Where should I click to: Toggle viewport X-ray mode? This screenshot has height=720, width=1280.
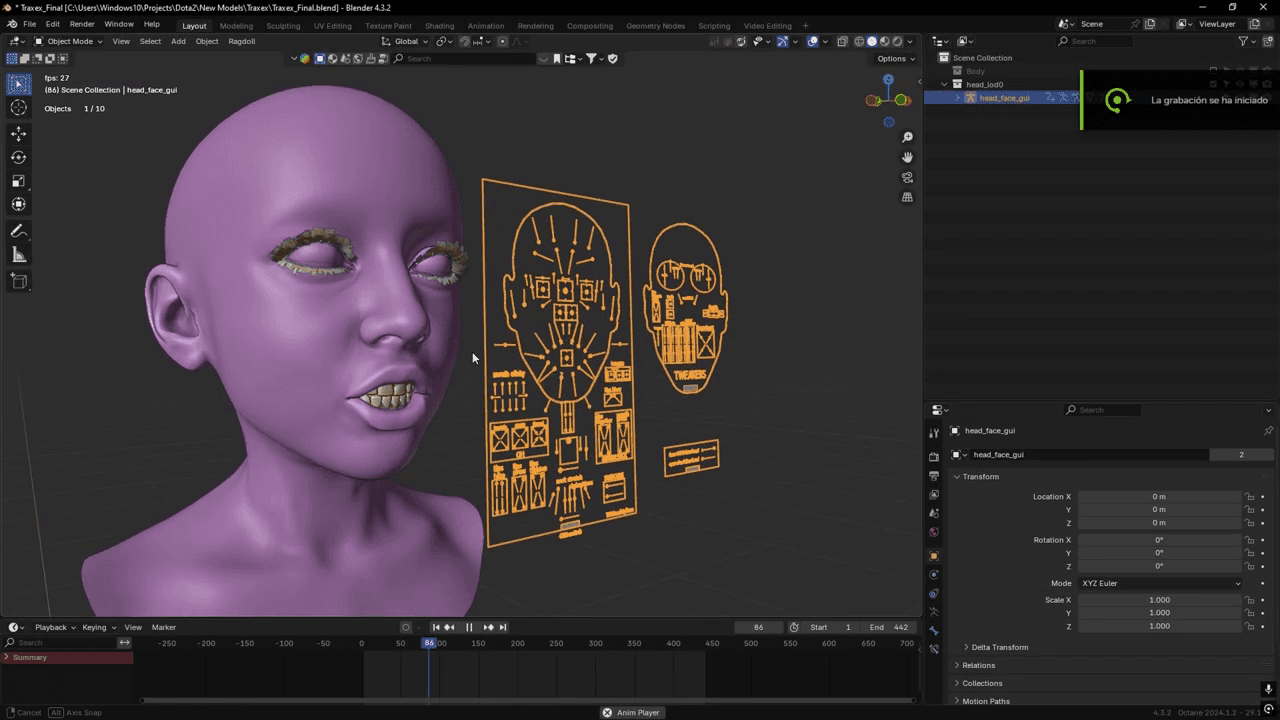click(x=843, y=41)
